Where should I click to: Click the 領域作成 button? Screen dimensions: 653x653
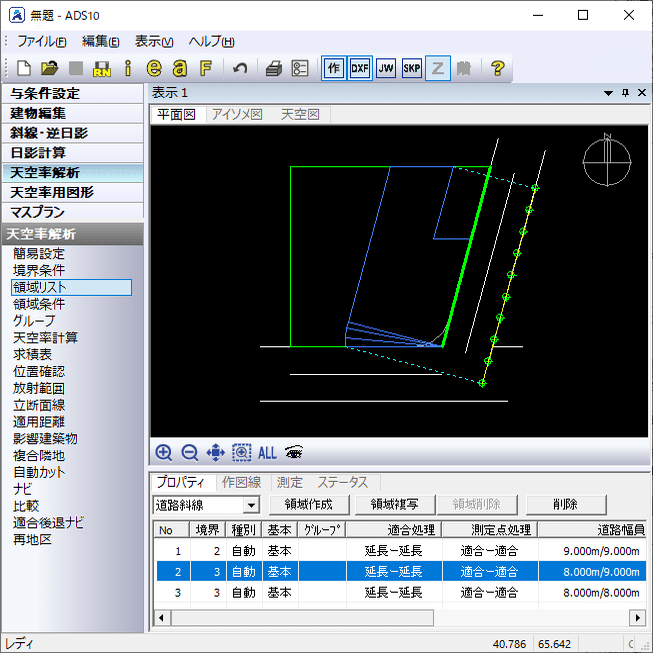(x=309, y=505)
